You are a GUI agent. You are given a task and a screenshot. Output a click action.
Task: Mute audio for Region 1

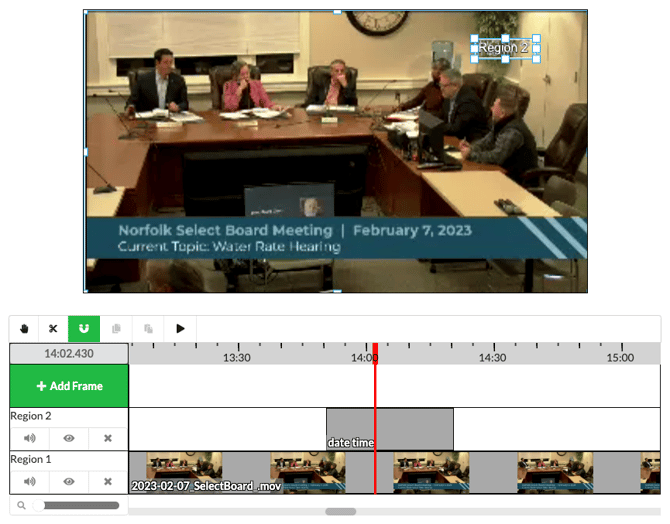29,481
